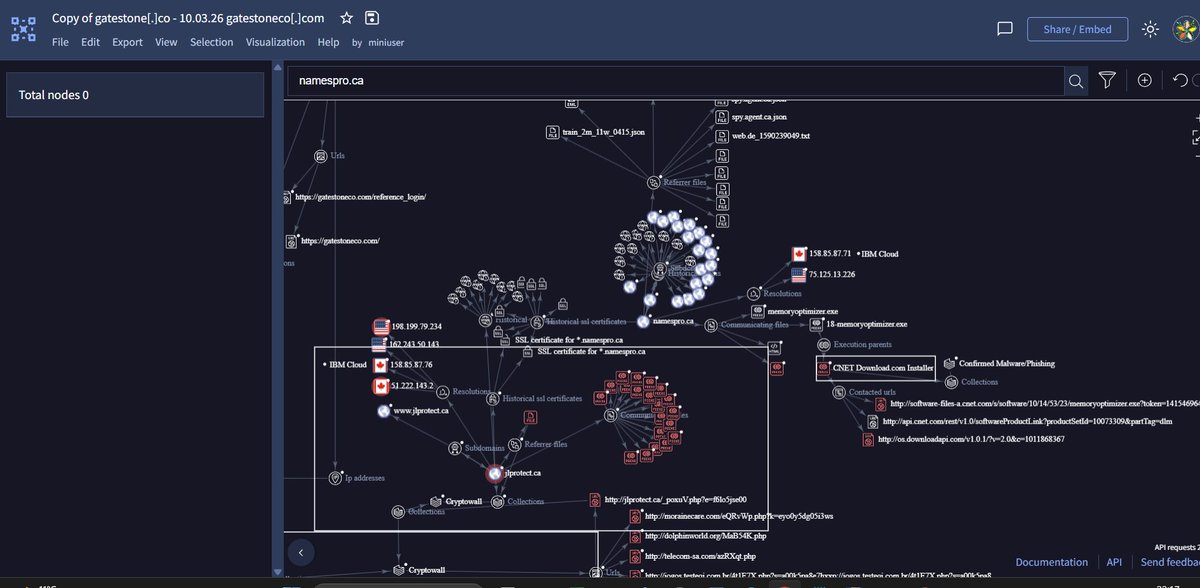Select the train_2m_11w_0415.json file node
The image size is (1200, 588).
pyautogui.click(x=552, y=132)
